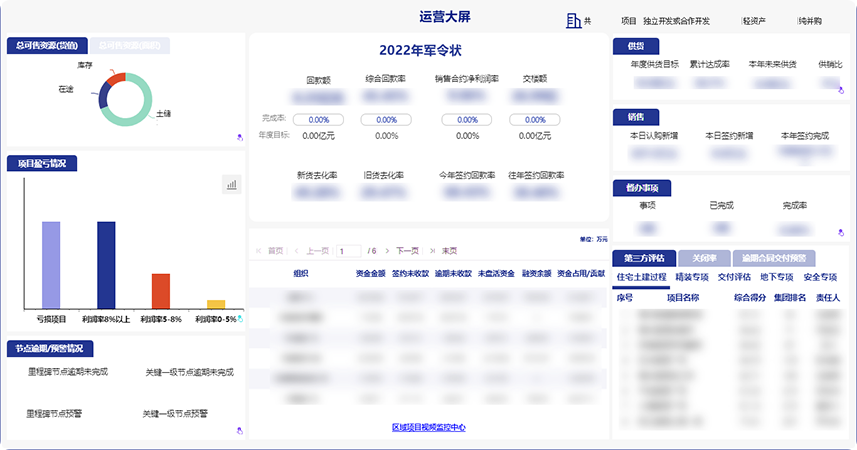
Task: Click drill-down icon in 节点逾期/预警情况 panel
Action: [239, 431]
